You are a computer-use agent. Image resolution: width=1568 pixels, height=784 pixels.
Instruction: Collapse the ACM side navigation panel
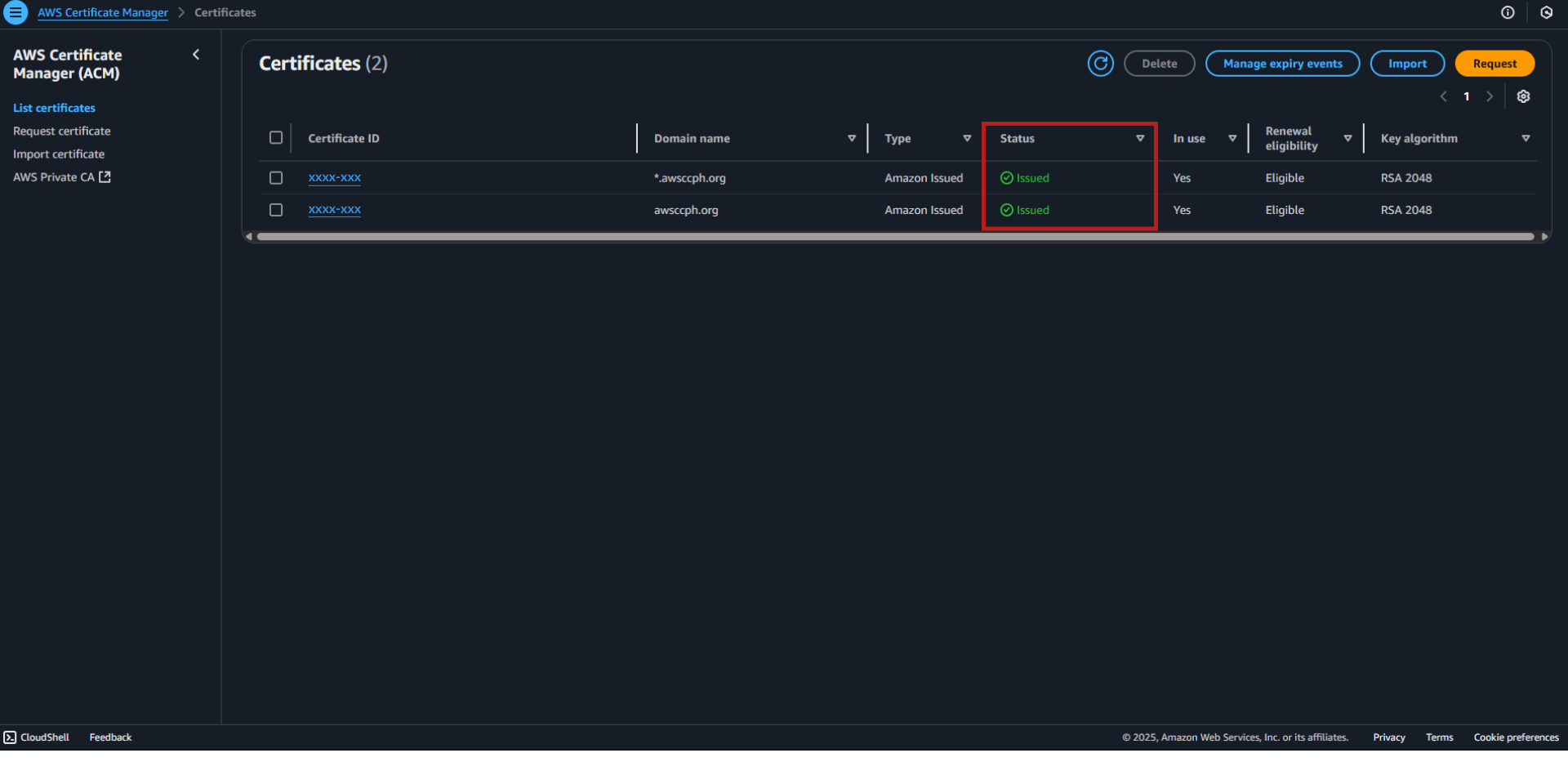196,55
